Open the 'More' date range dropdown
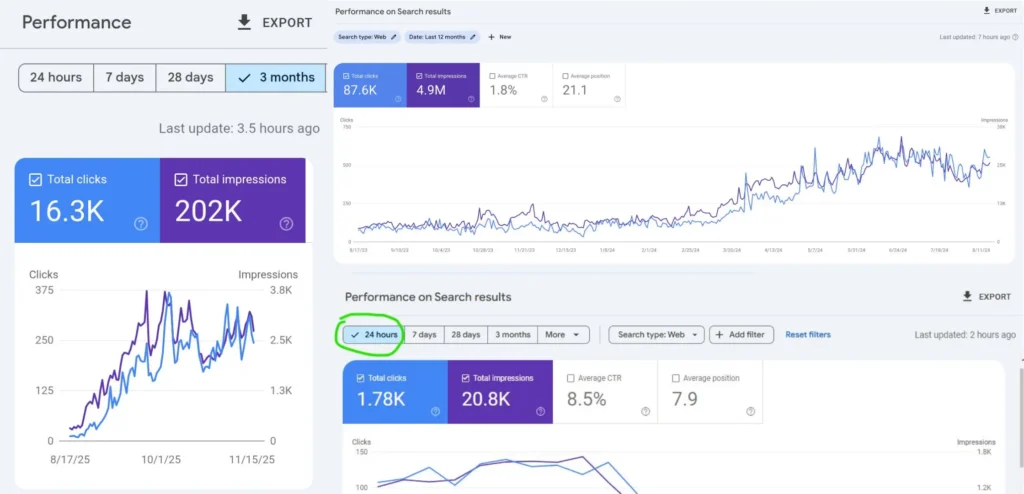Image resolution: width=1024 pixels, height=494 pixels. click(x=563, y=335)
